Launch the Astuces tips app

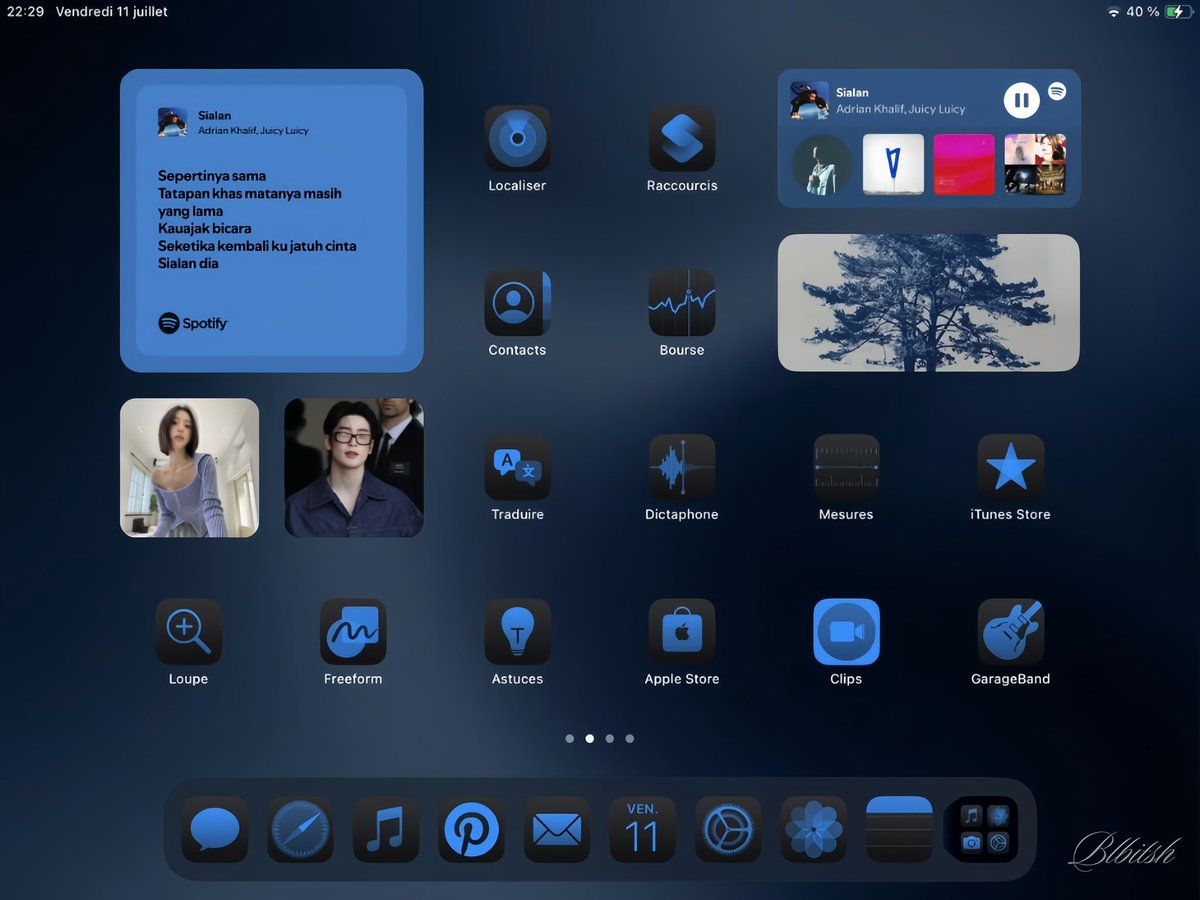pos(517,632)
